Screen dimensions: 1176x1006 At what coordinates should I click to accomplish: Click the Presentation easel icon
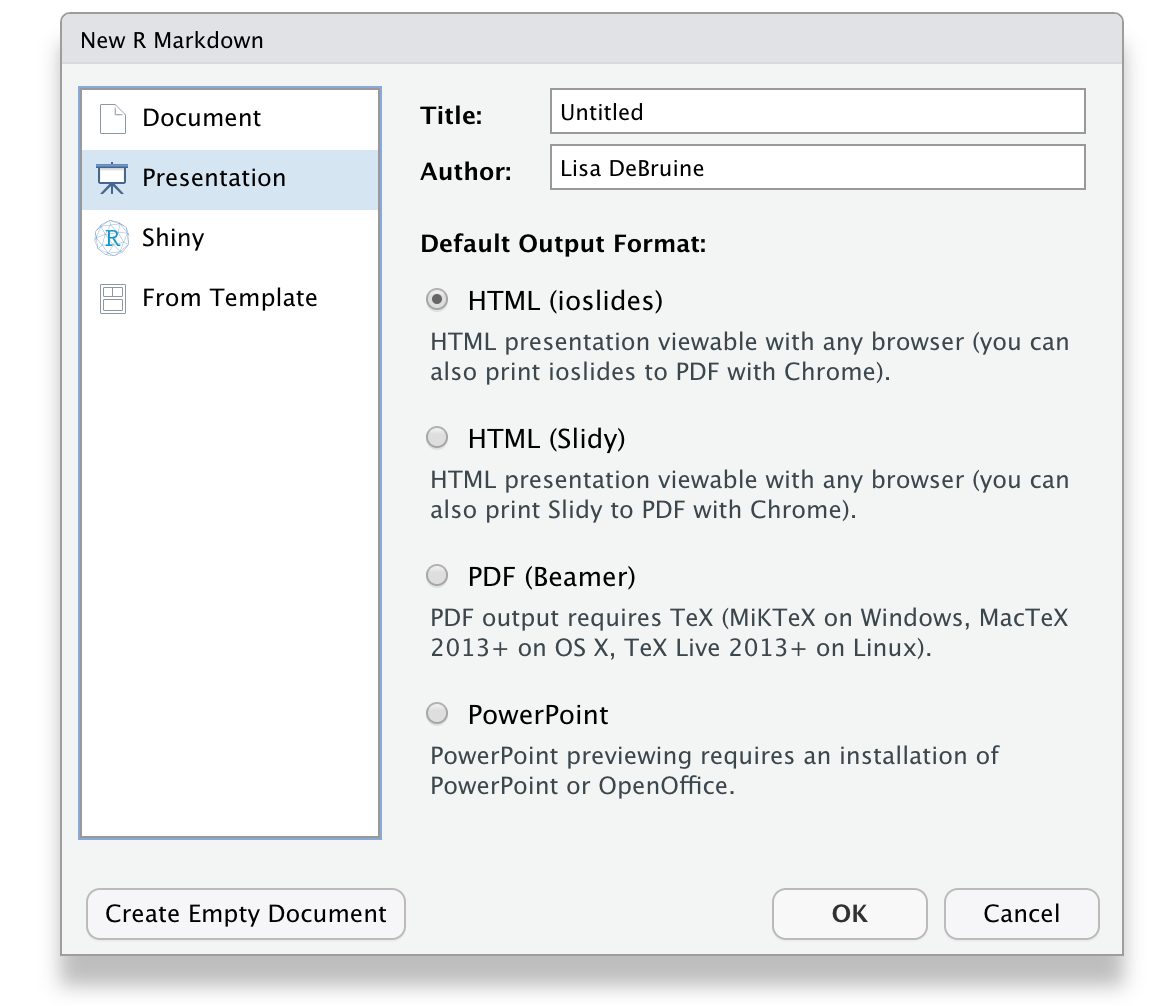coord(112,179)
